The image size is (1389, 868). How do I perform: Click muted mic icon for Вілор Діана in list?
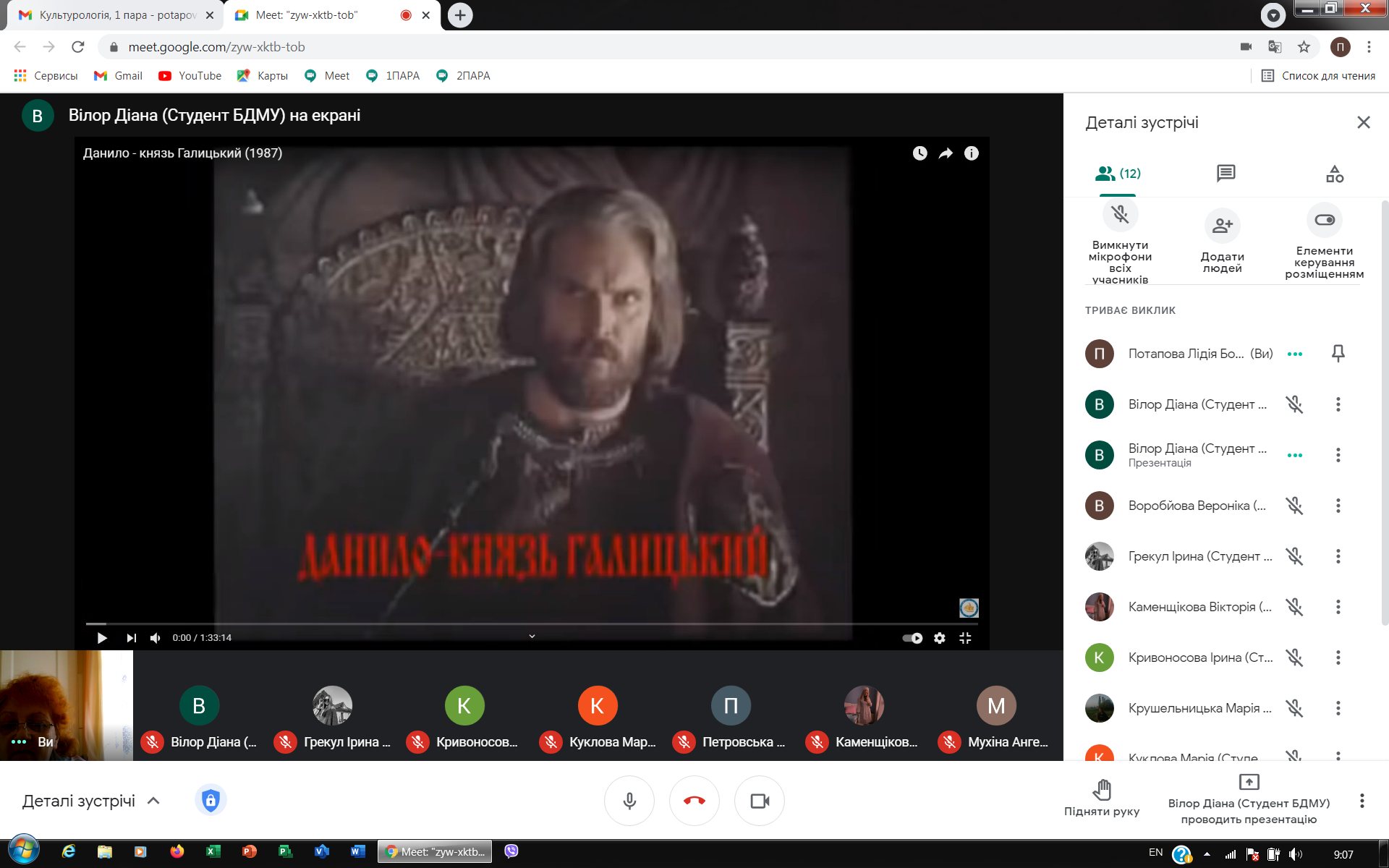(x=1294, y=404)
